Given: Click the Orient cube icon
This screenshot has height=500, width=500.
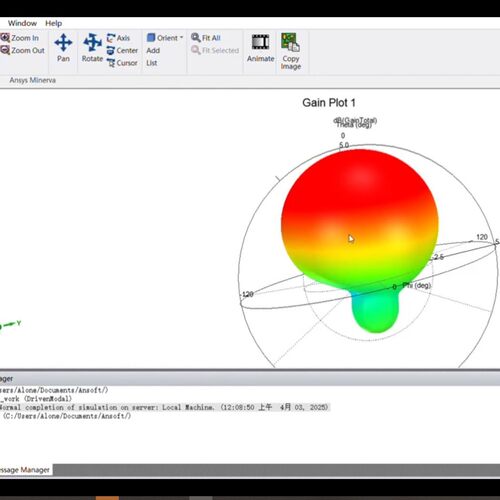Looking at the screenshot, I should 151,38.
